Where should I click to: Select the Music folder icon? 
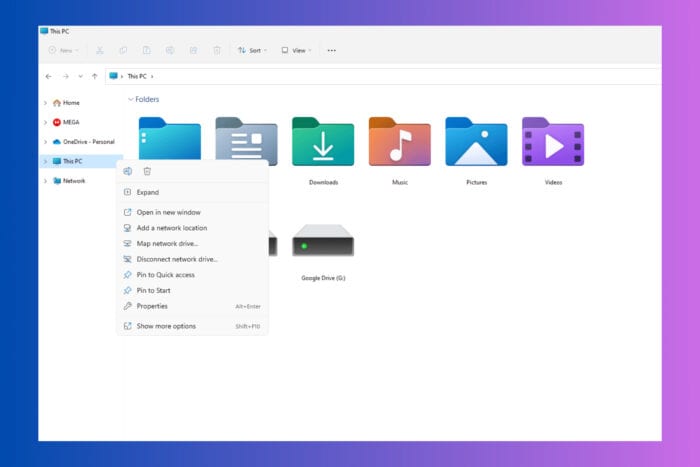point(400,142)
